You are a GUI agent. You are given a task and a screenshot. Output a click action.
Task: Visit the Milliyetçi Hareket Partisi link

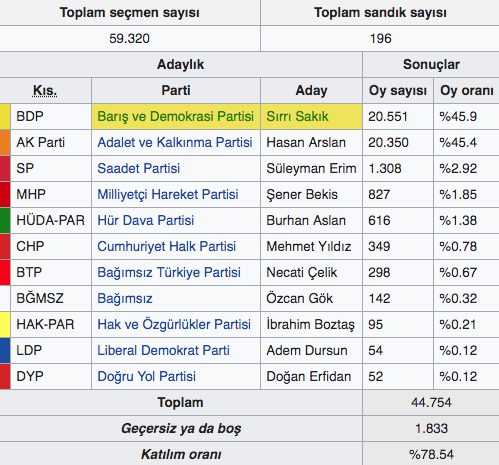(168, 195)
